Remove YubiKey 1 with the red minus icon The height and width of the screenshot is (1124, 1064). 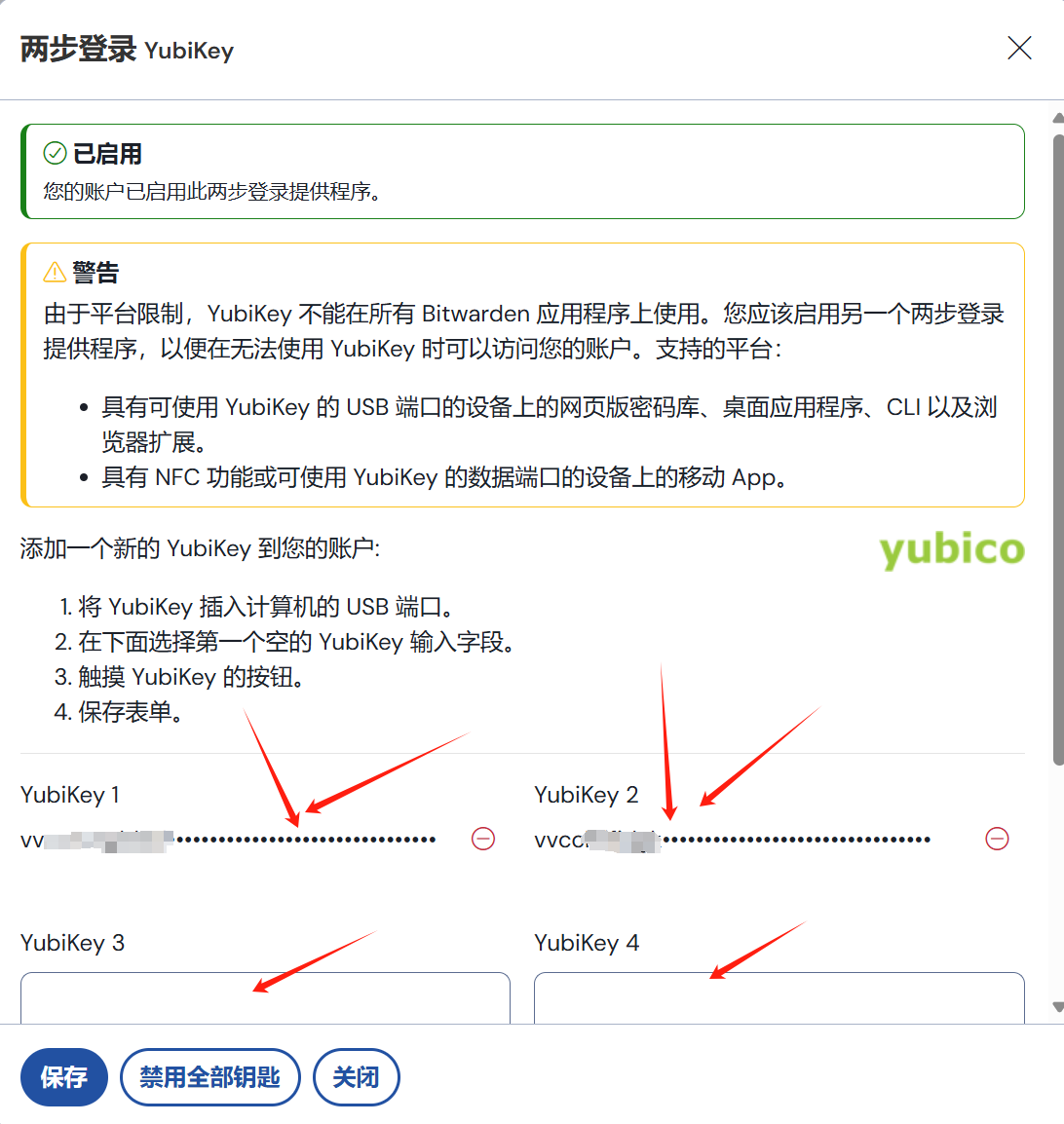pyautogui.click(x=483, y=839)
